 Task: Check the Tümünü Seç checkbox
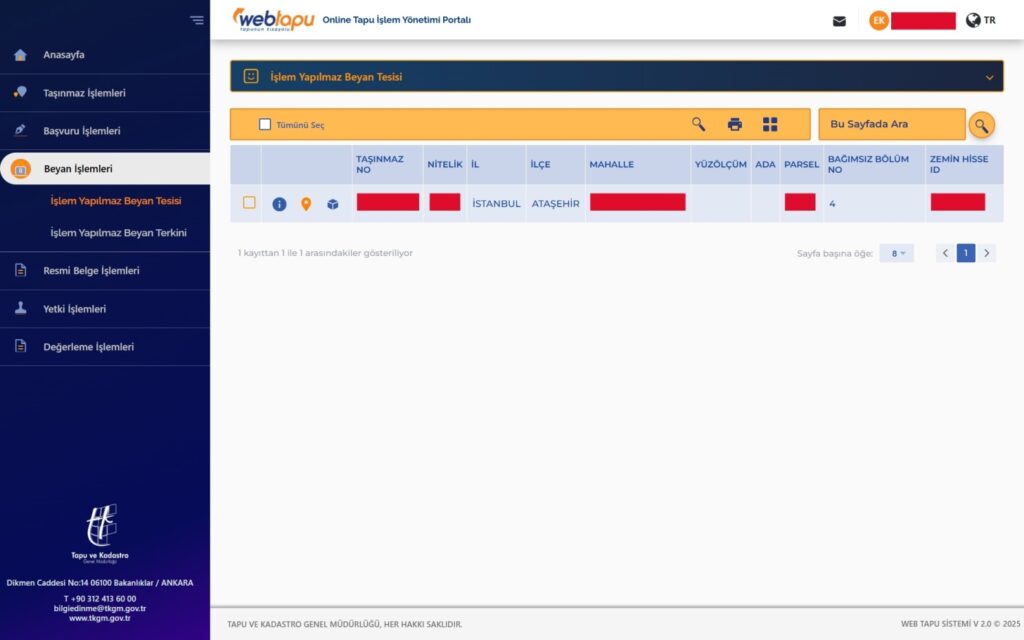265,125
